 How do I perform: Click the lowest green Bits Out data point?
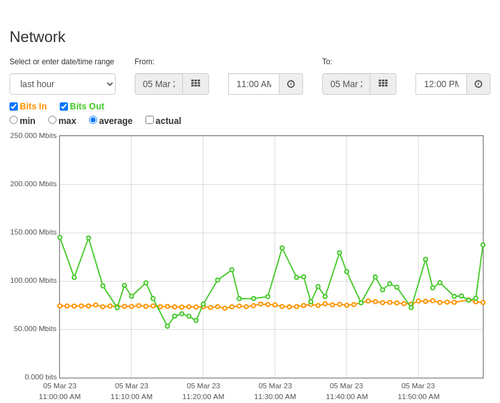pyautogui.click(x=167, y=326)
